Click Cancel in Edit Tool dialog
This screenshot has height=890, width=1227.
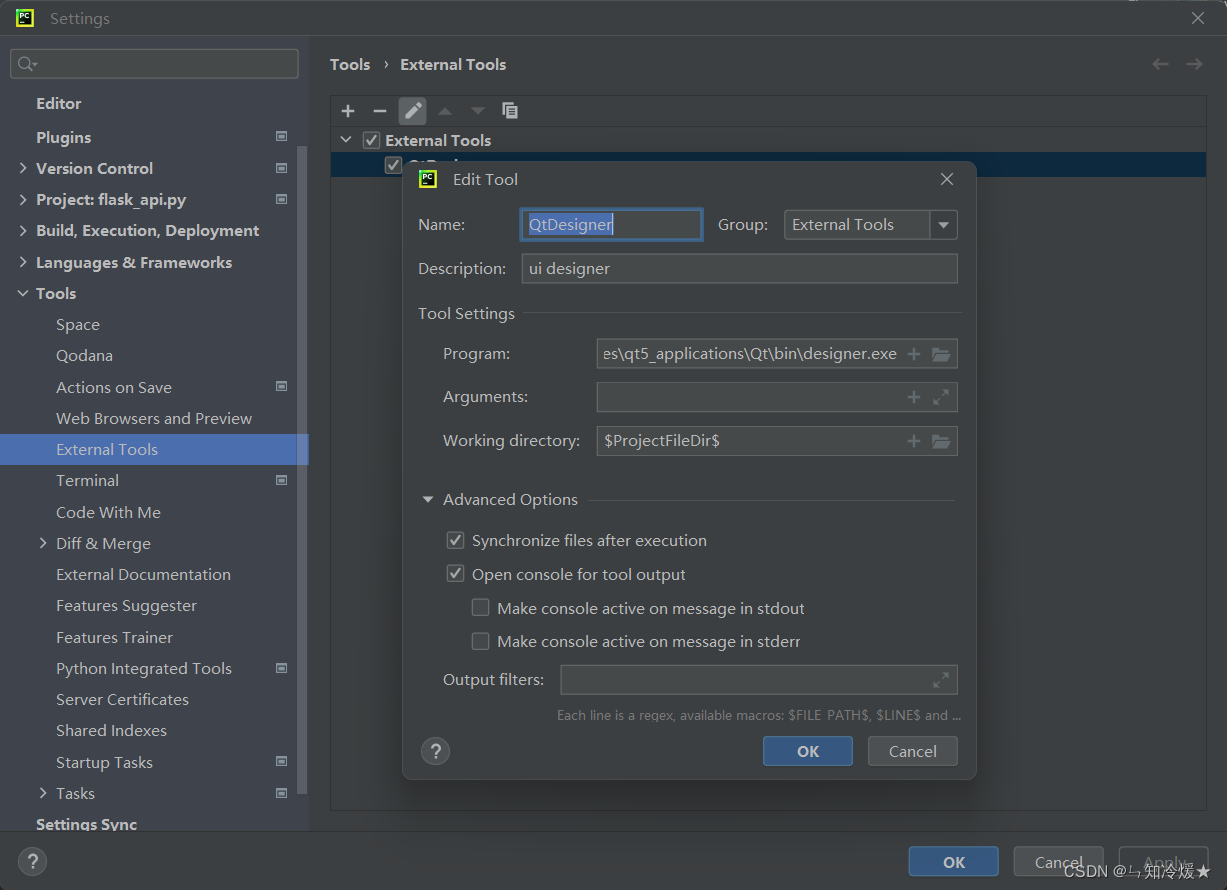coord(912,751)
